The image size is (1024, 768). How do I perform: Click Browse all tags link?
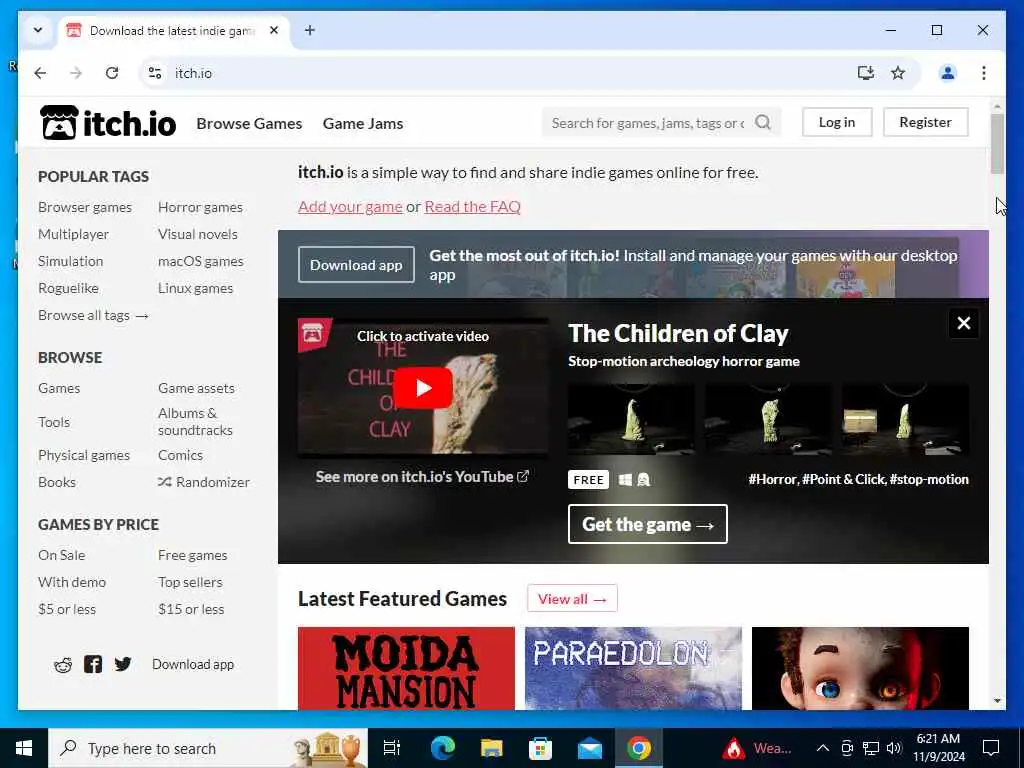point(93,315)
